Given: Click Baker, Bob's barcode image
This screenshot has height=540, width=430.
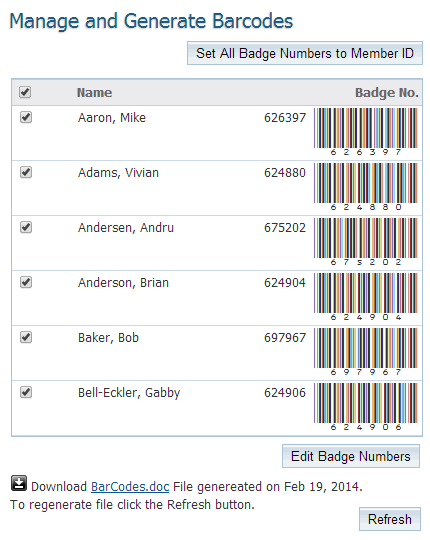Looking at the screenshot, I should coord(366,352).
